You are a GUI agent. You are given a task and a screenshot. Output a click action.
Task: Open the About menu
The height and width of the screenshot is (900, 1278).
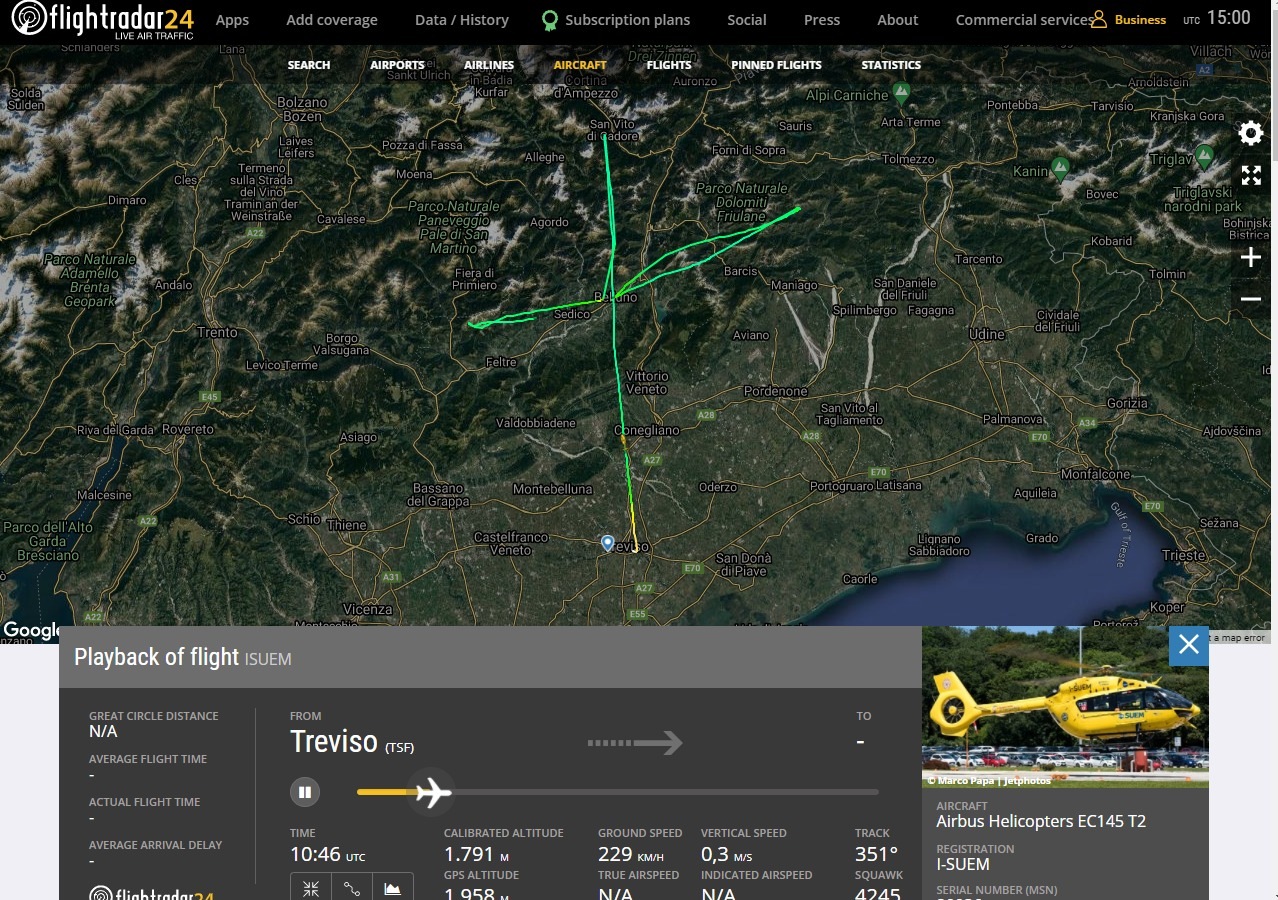point(897,20)
